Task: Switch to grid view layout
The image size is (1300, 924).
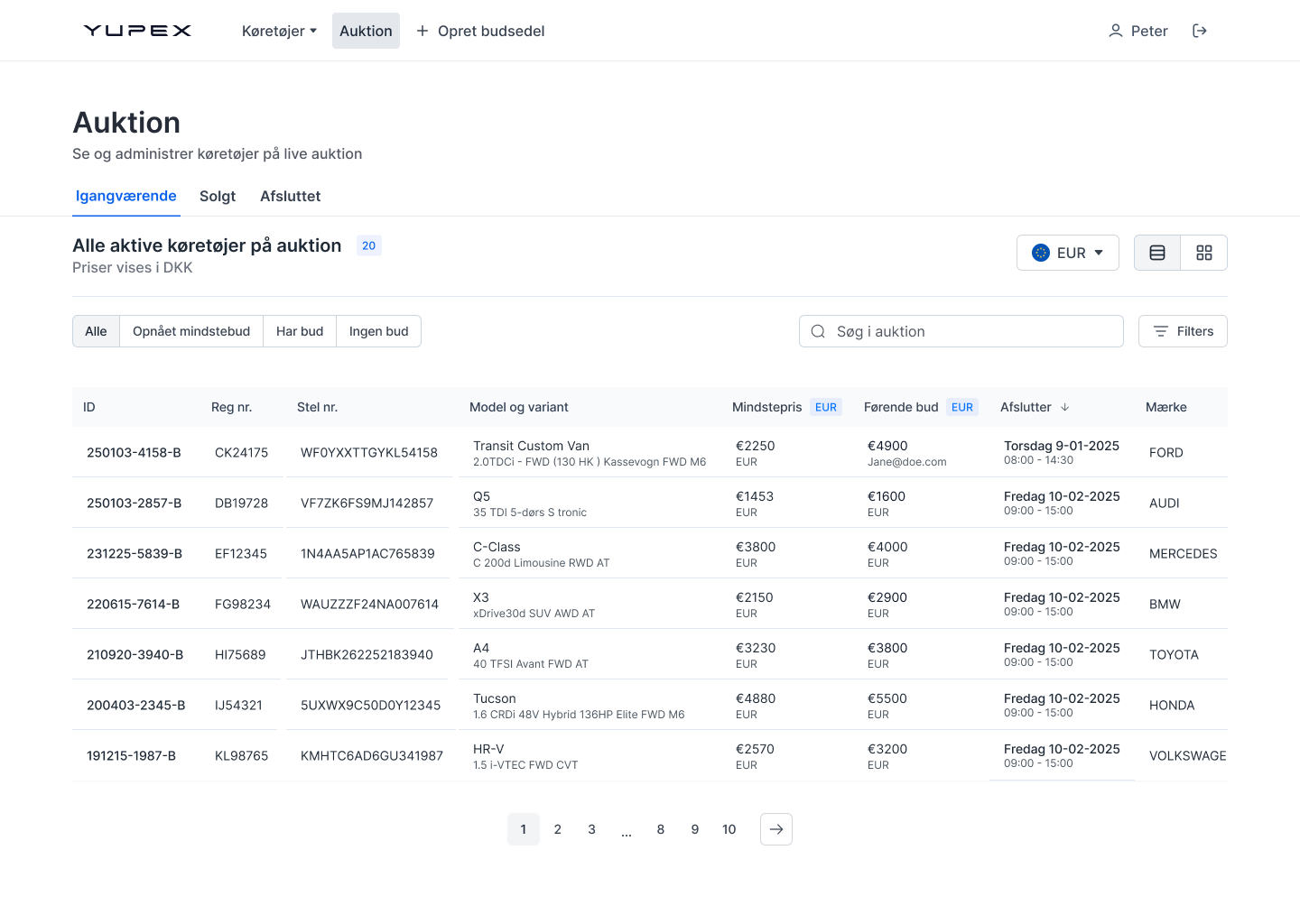Action: [1204, 253]
